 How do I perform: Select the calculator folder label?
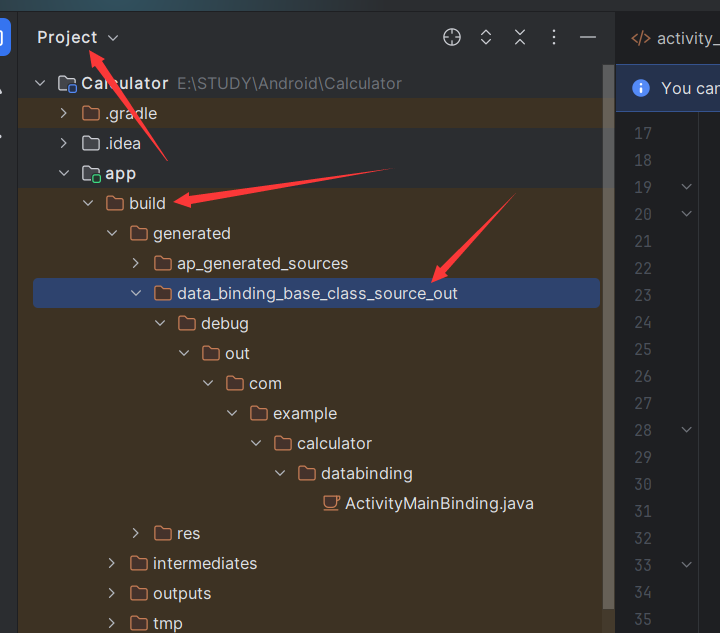(x=334, y=443)
